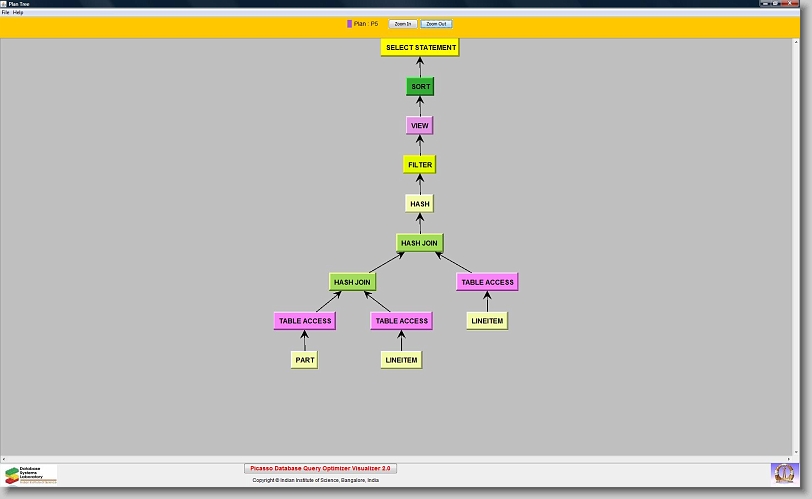Click the VIEW plan node
Viewport: 812px width, 499px height.
pos(420,126)
